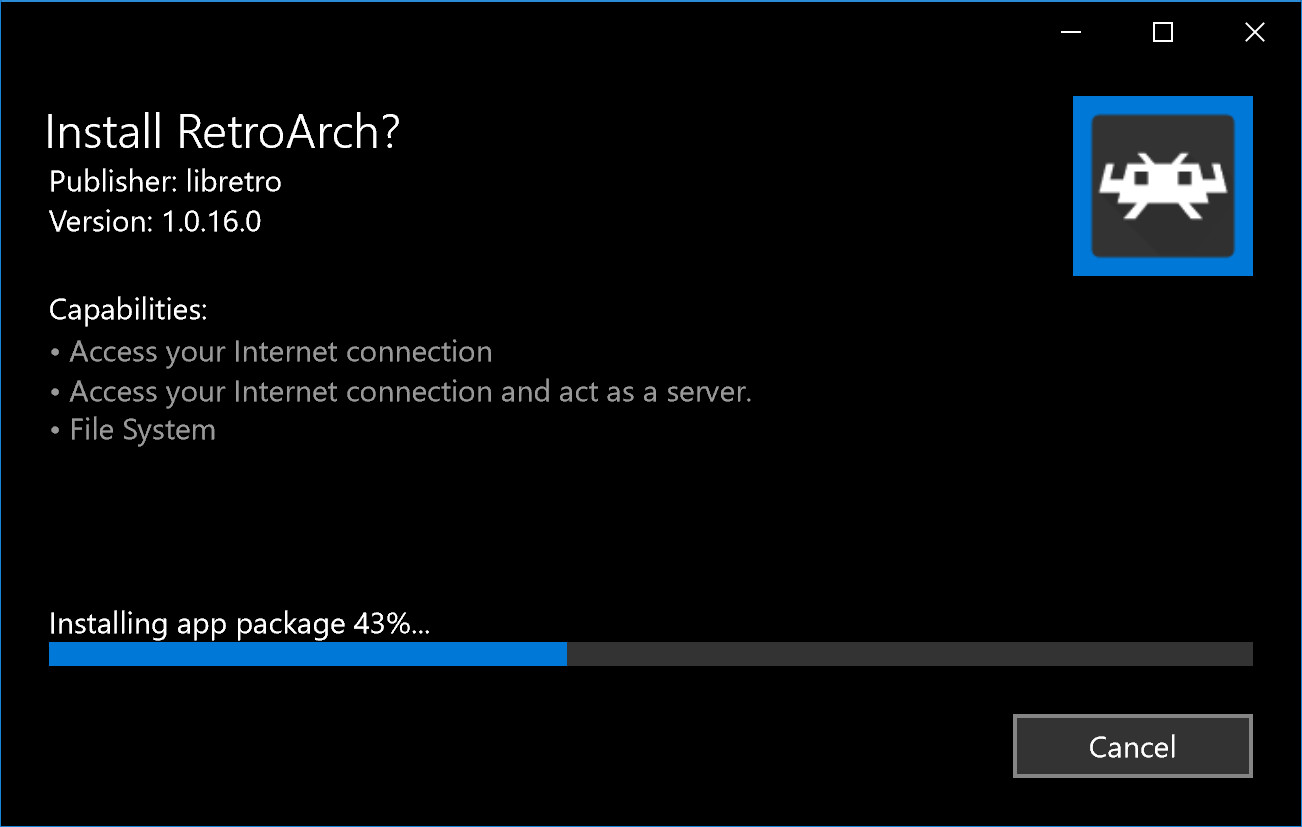Cancel the RetroArch installation
The image size is (1302, 827).
[1132, 746]
